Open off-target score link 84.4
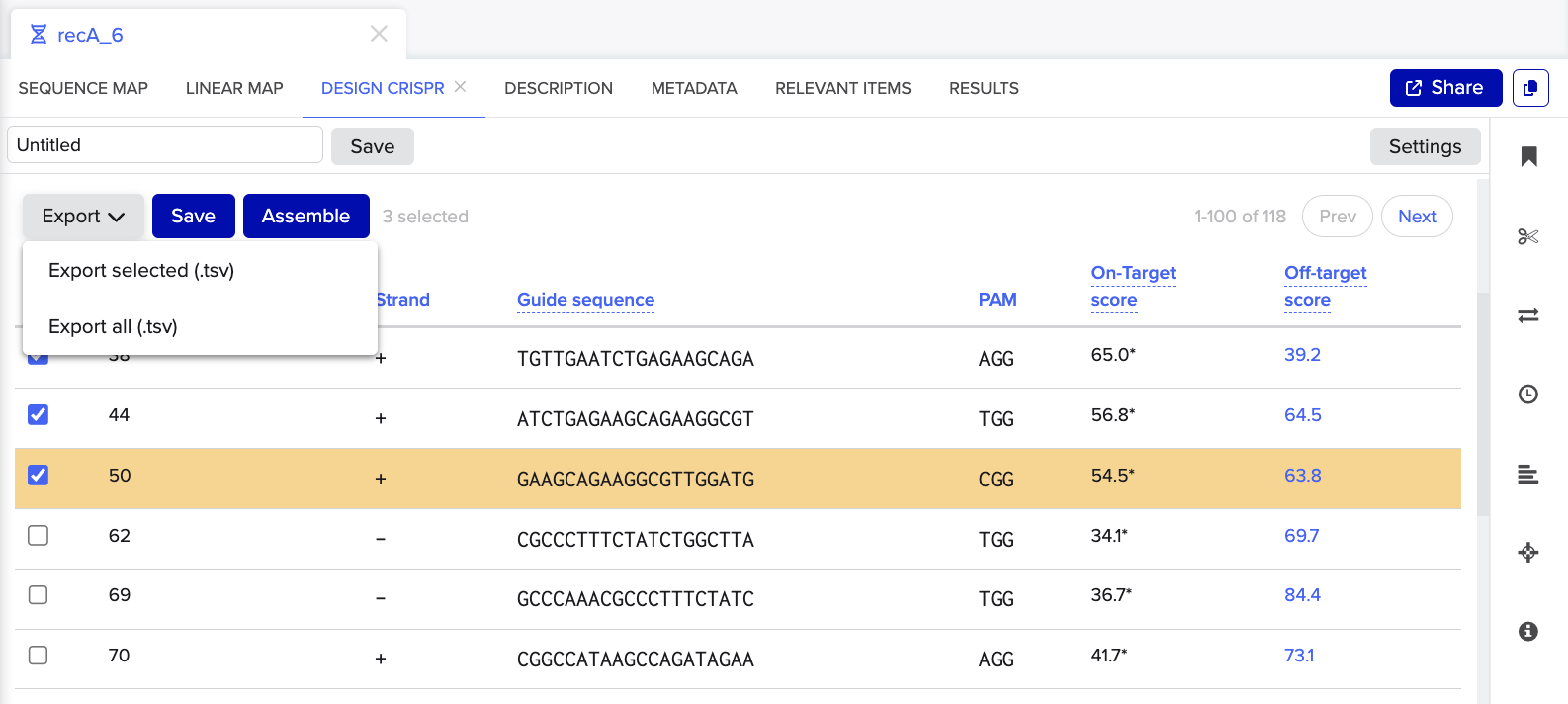1568x704 pixels. (1302, 595)
